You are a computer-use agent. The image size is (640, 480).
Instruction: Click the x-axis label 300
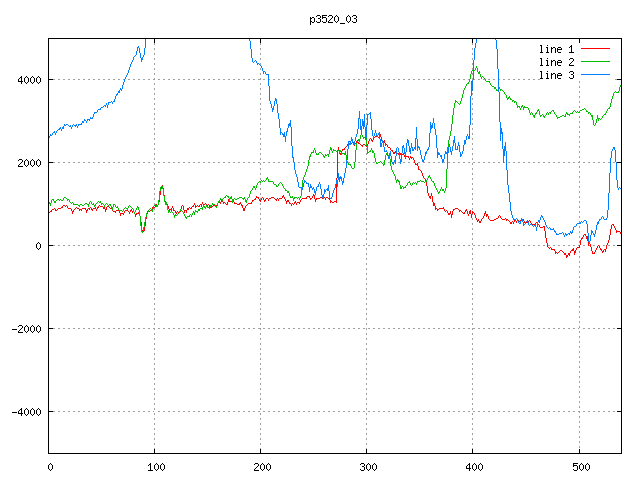click(368, 467)
